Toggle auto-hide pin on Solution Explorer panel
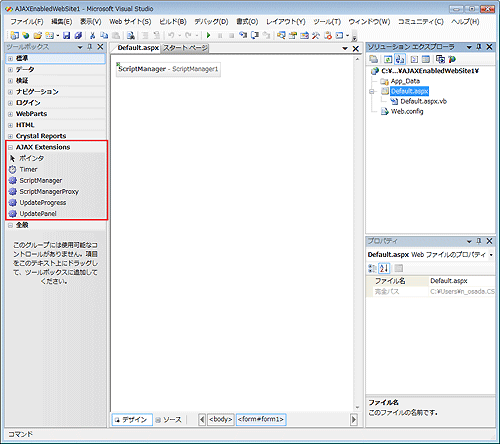This screenshot has height=444, width=500. point(479,47)
